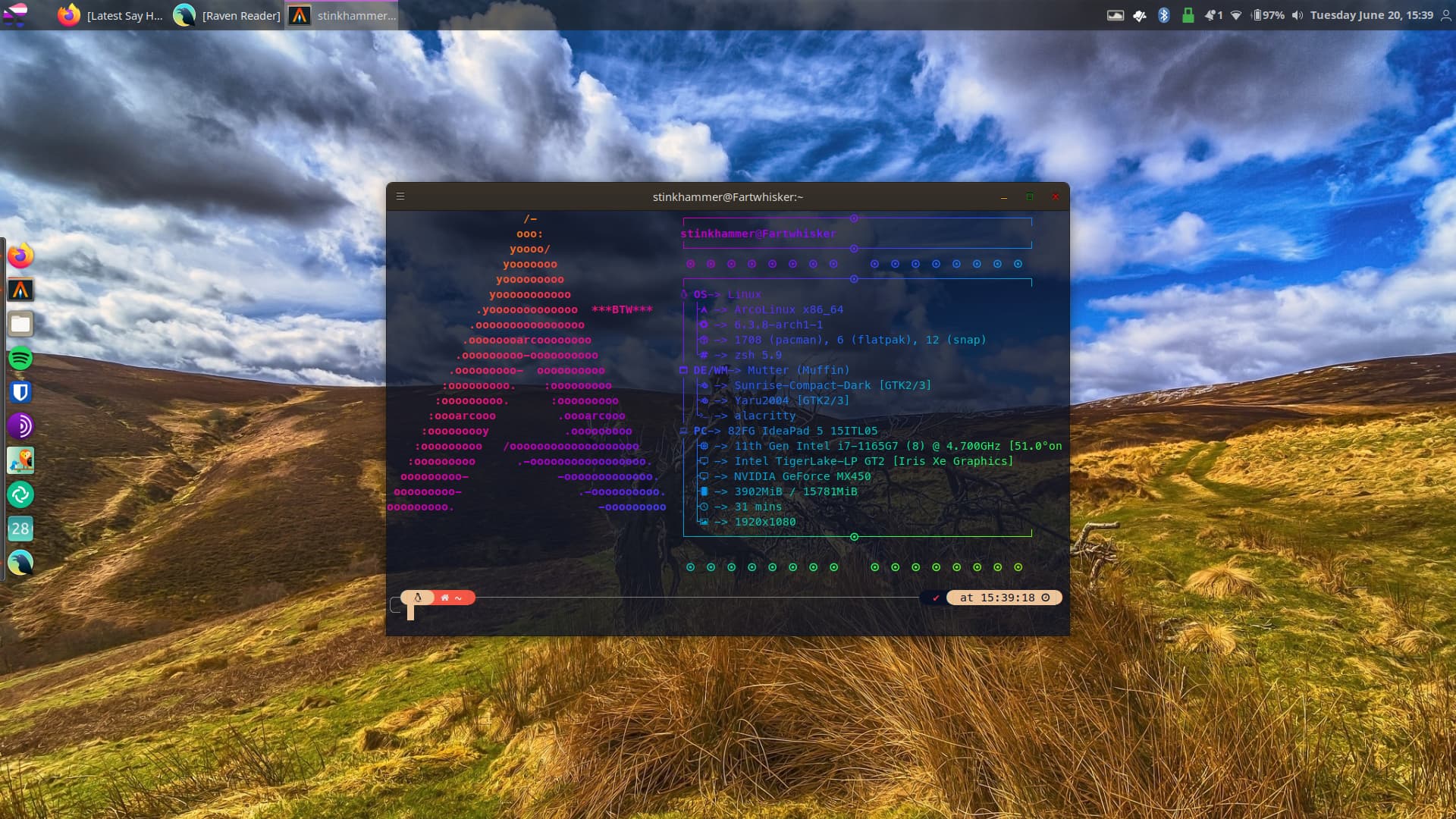Open Bitwarden shield icon in dock

20,392
